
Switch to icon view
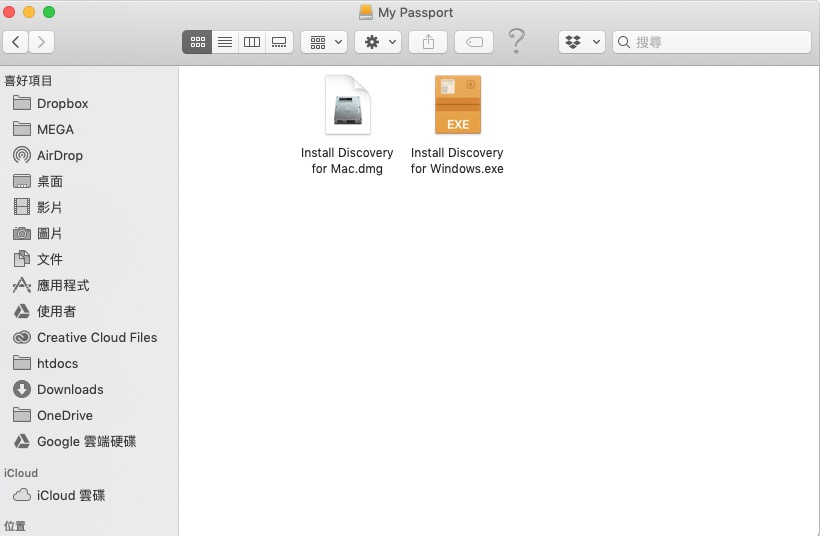tap(197, 42)
